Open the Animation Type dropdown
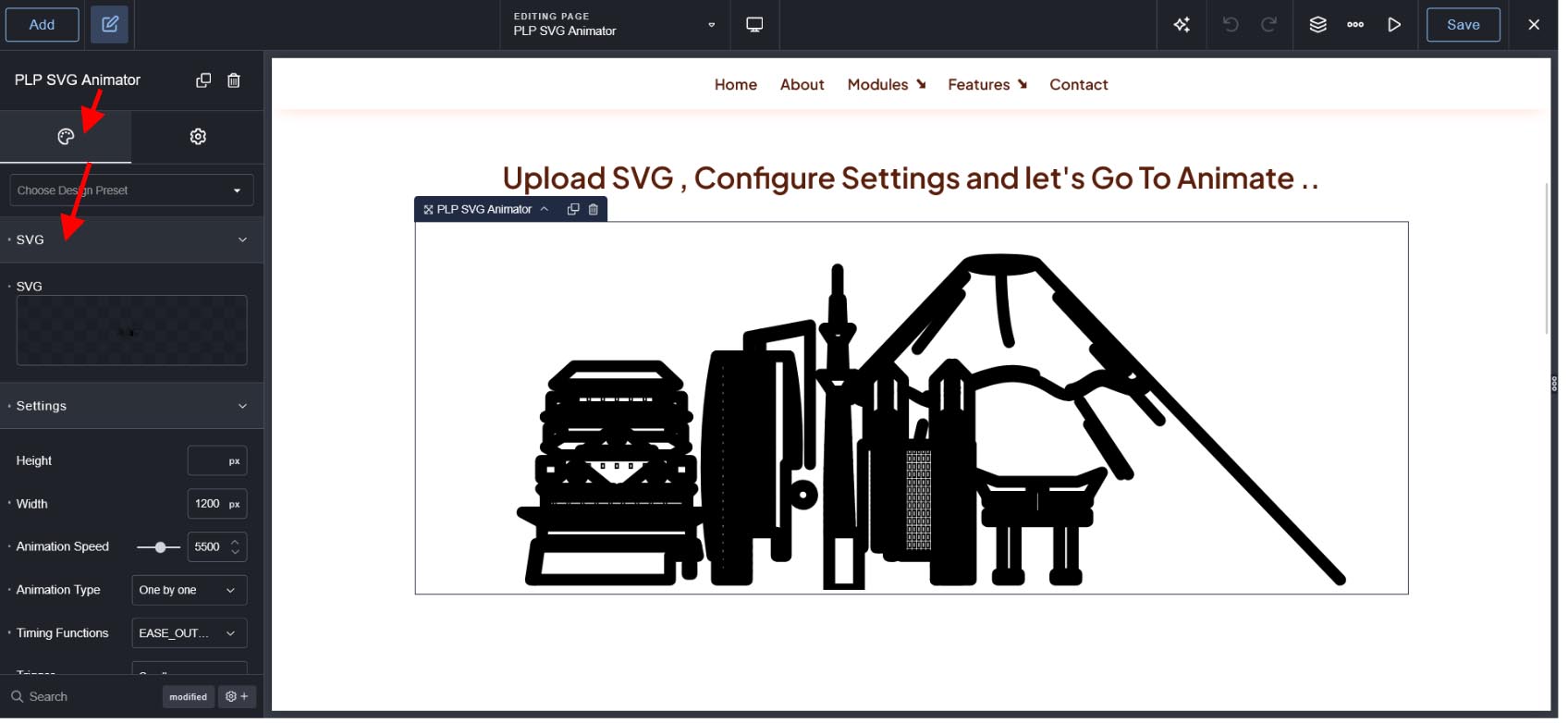1568x723 pixels. pos(189,590)
